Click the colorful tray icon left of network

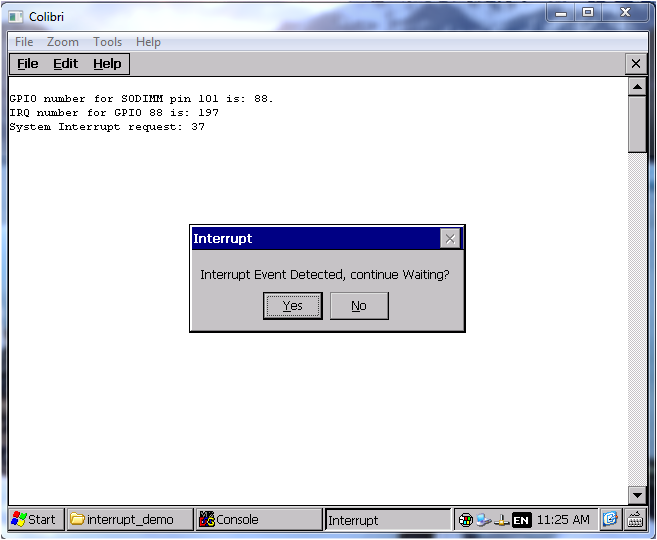pos(466,520)
